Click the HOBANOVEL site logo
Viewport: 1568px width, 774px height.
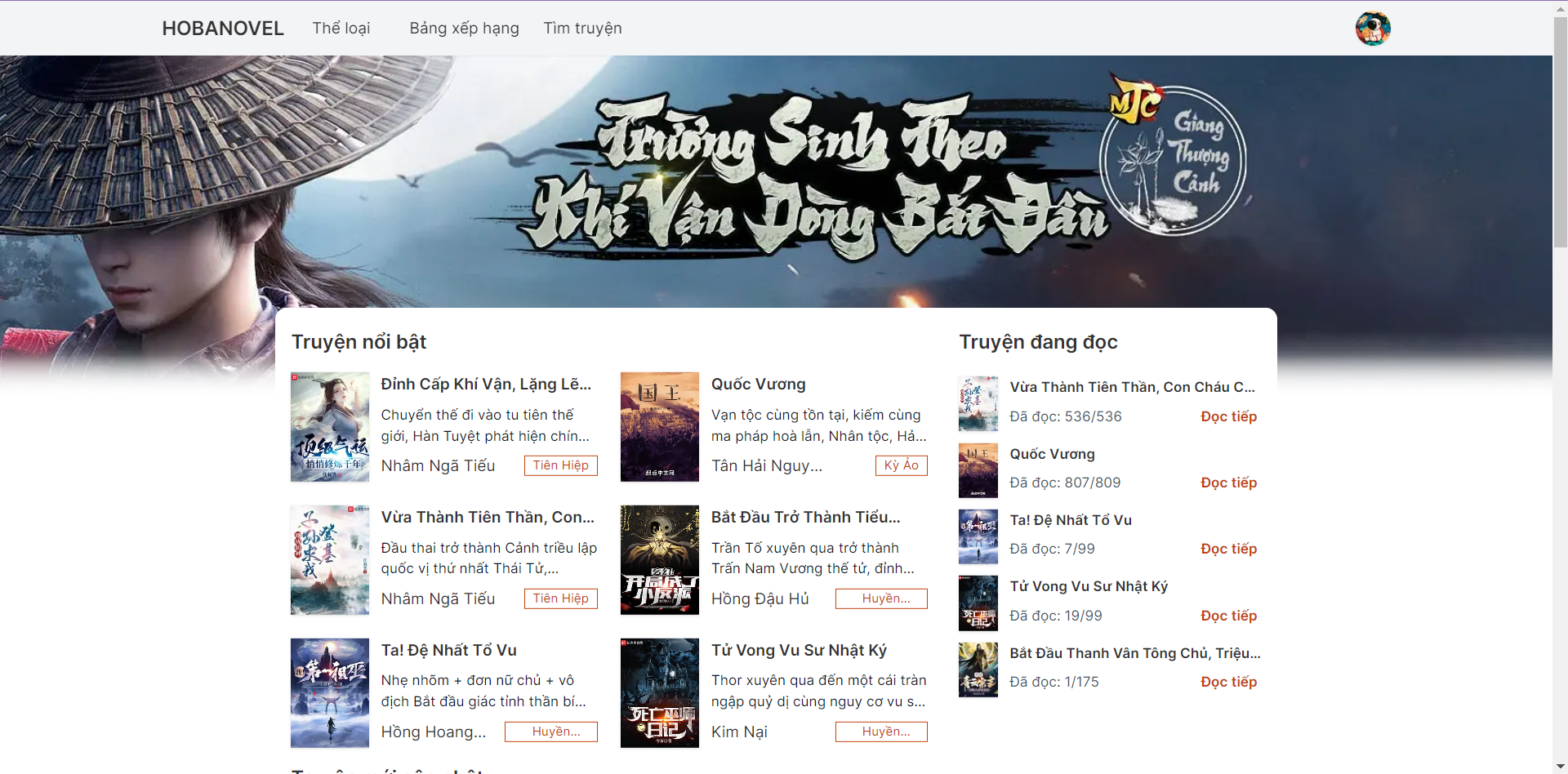tap(223, 29)
